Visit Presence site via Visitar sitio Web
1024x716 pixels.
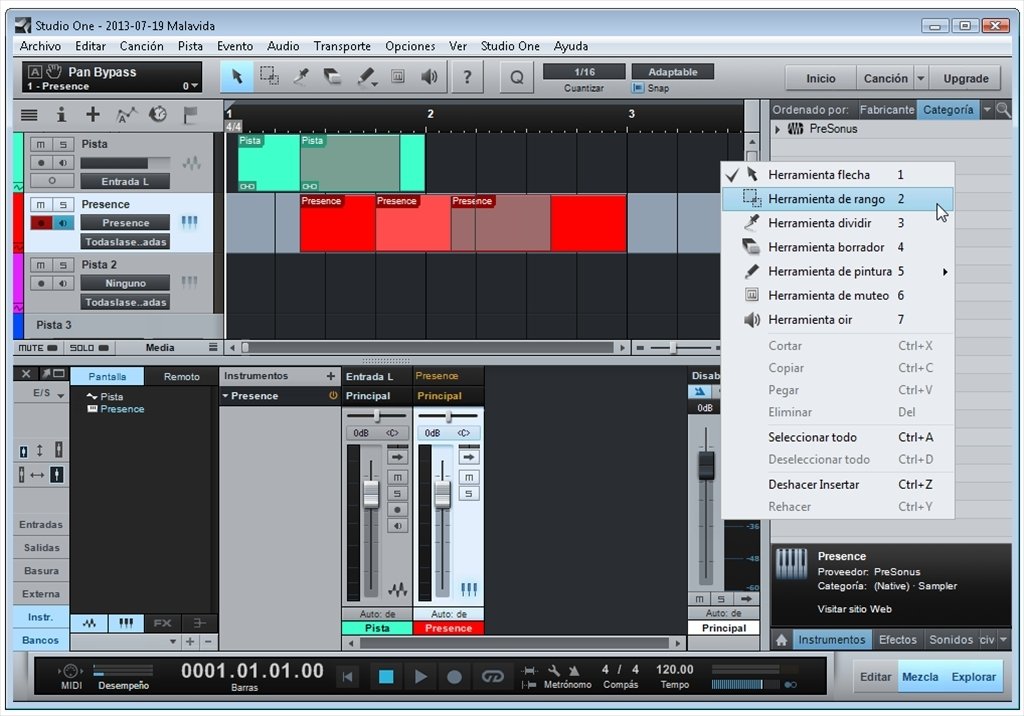(x=854, y=610)
